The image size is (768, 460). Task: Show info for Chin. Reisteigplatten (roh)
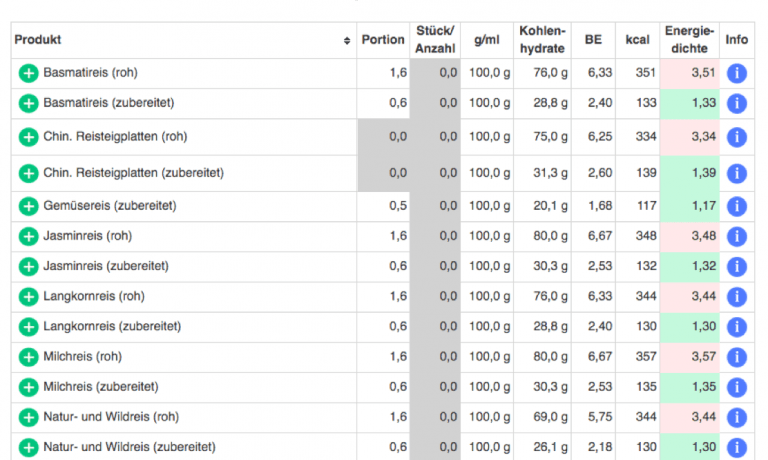click(x=737, y=137)
